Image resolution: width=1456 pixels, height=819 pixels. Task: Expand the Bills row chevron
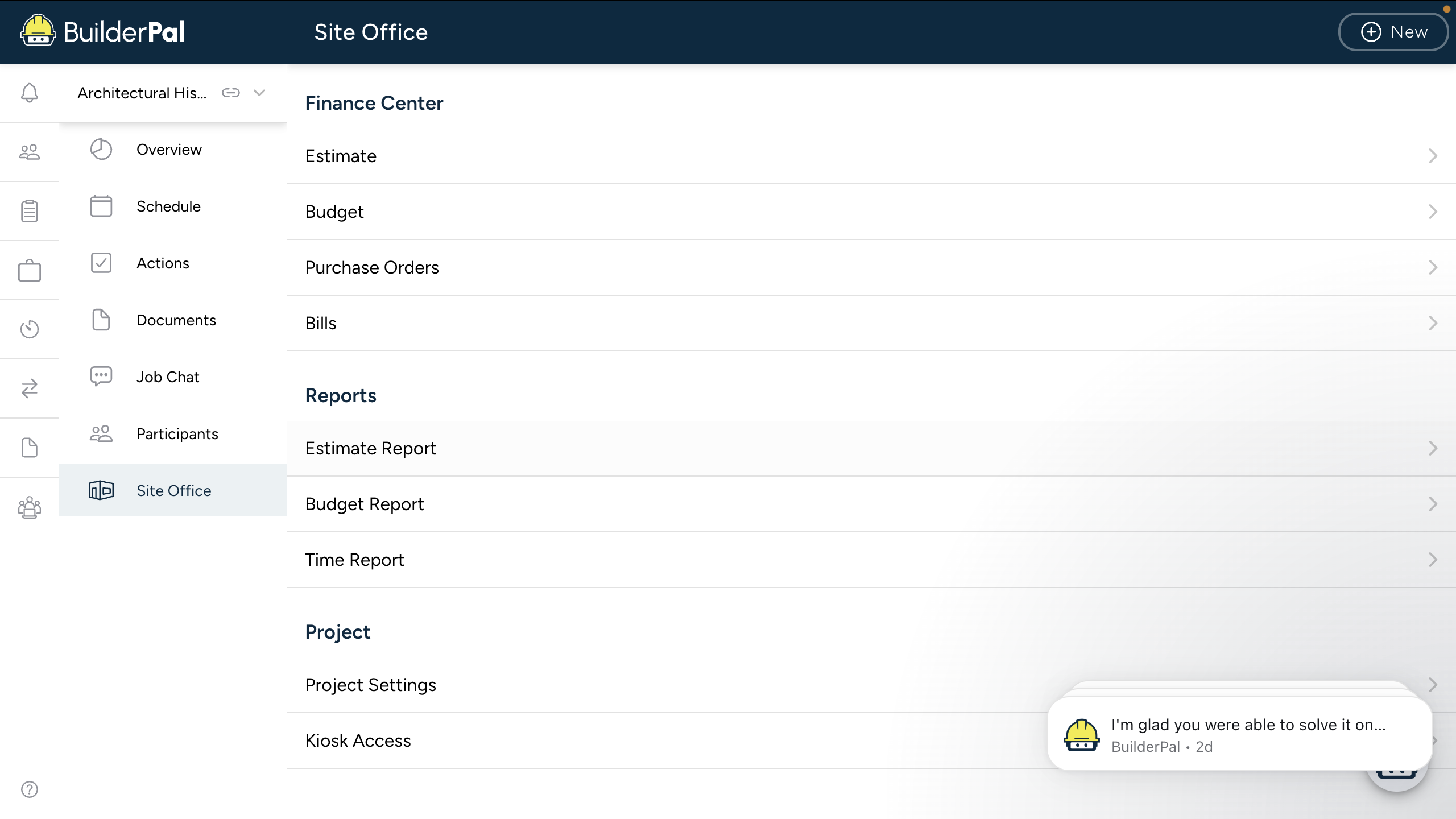(1433, 323)
